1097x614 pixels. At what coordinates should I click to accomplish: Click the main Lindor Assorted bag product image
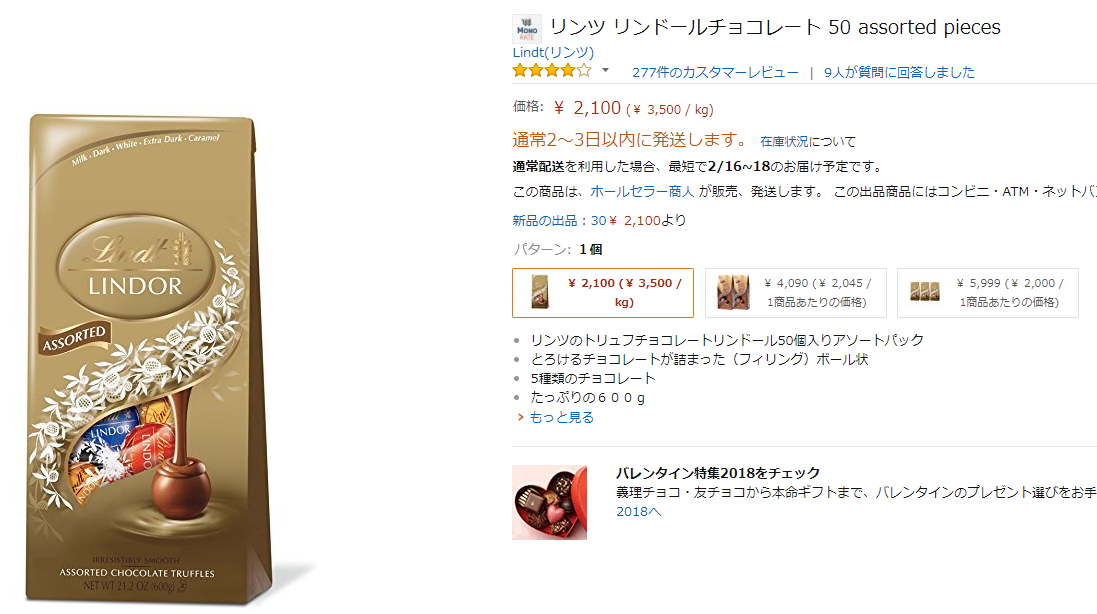click(149, 360)
